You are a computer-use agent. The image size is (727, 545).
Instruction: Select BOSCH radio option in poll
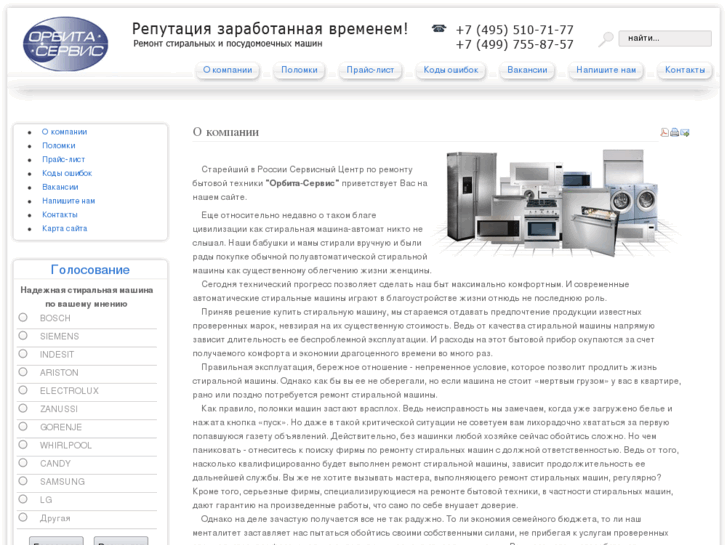point(23,317)
